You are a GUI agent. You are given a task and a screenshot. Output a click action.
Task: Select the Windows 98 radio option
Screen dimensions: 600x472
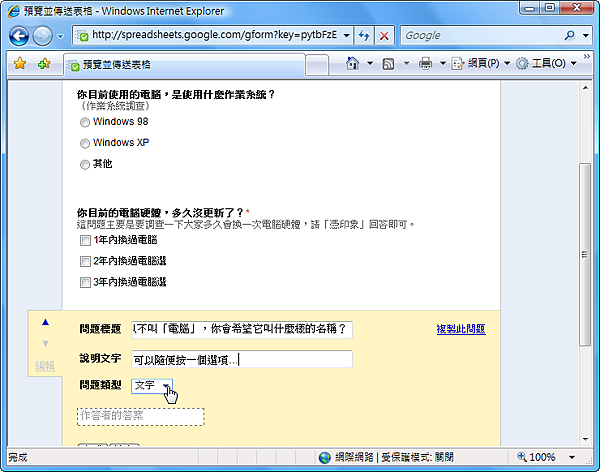85,122
